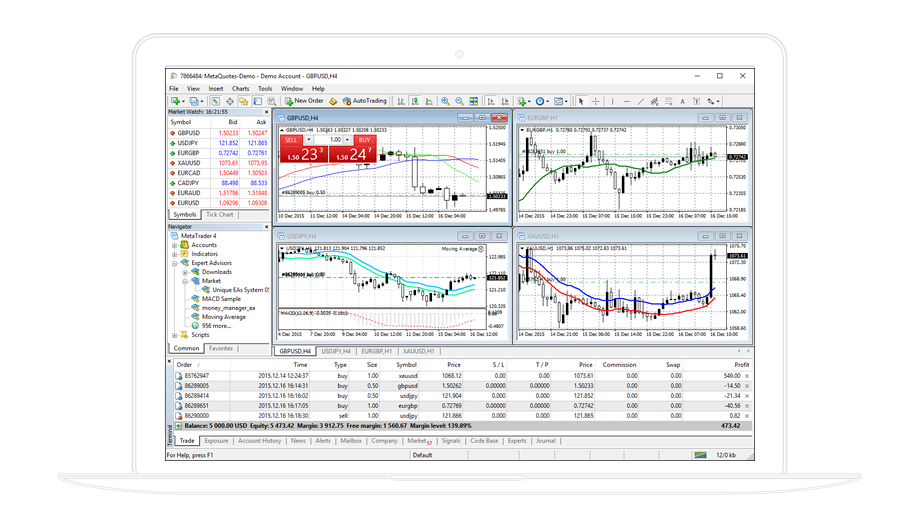Select the cursor arrow tool

coord(581,101)
